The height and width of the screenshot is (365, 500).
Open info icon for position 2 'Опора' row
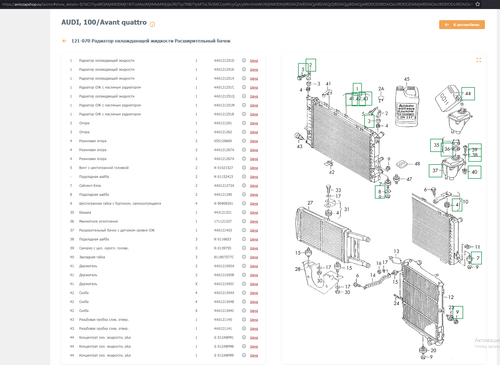tap(244, 123)
